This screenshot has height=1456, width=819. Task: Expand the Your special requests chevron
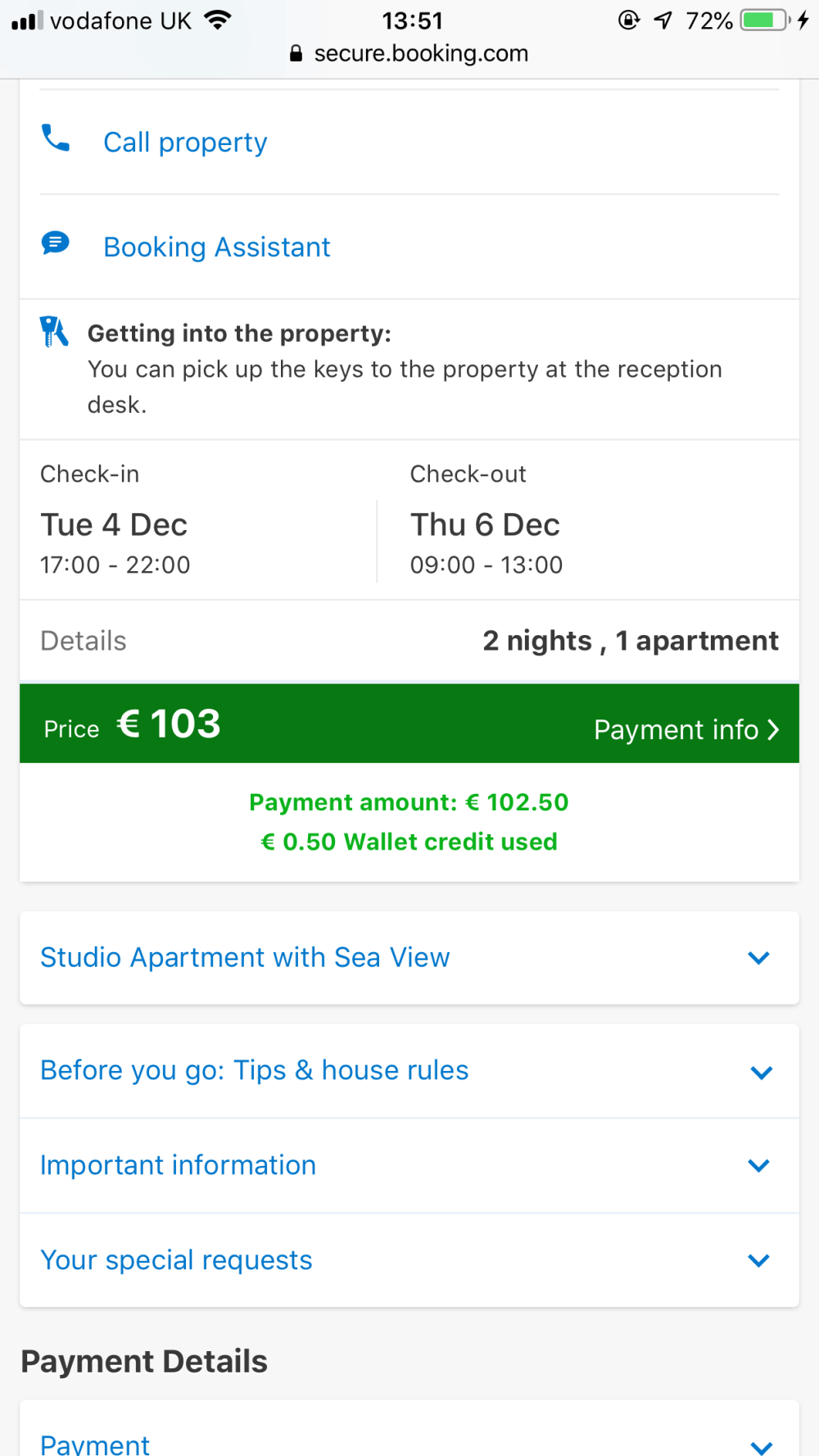(759, 1260)
